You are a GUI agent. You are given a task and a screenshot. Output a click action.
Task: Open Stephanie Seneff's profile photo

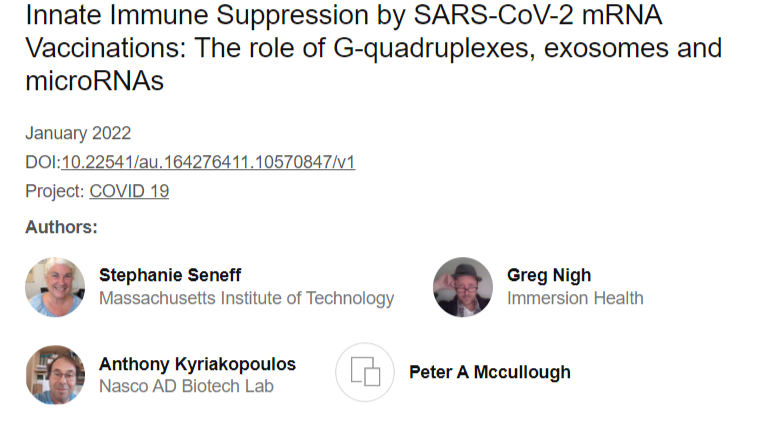55,287
